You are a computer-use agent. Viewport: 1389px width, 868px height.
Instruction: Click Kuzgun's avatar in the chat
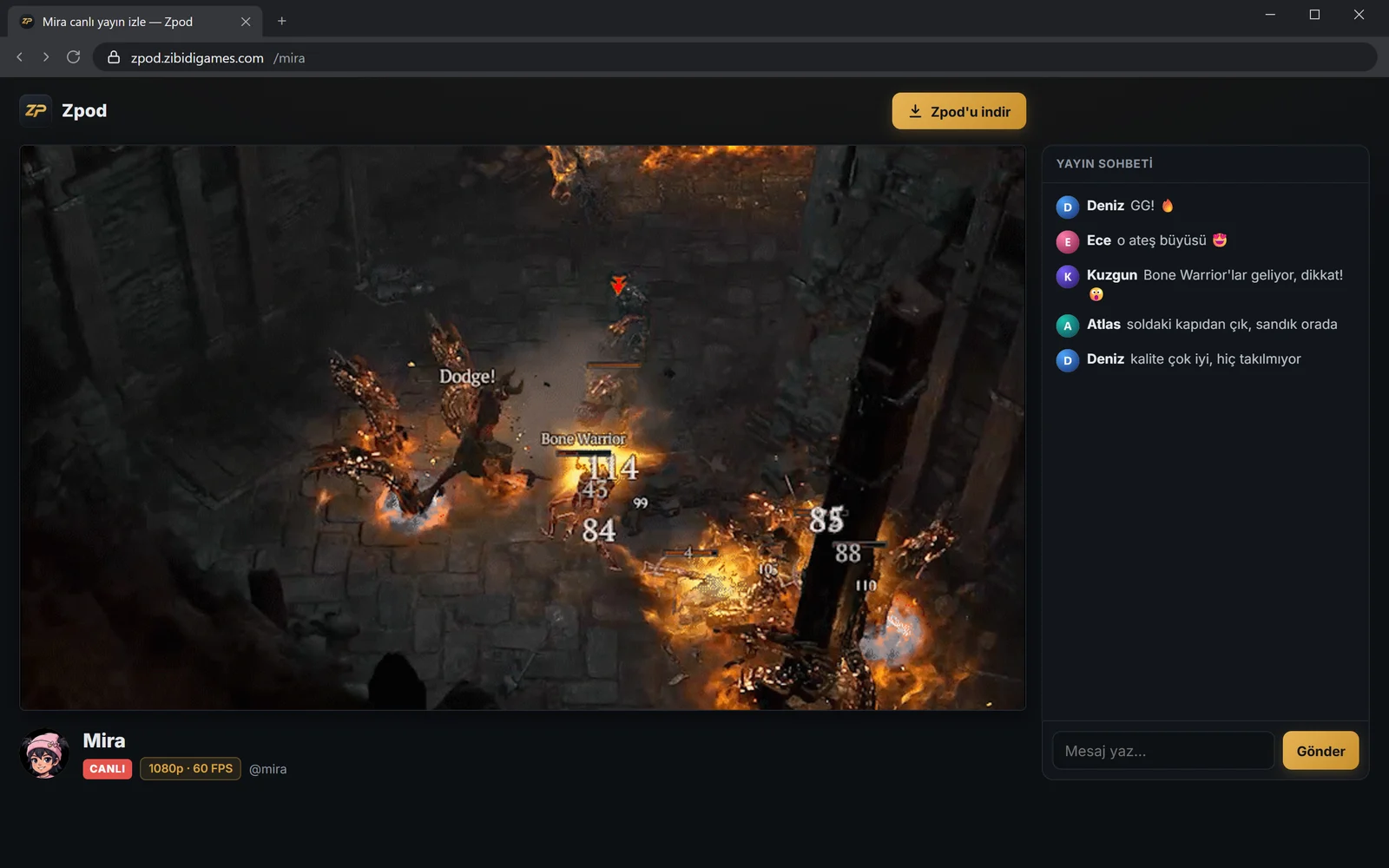pos(1067,276)
